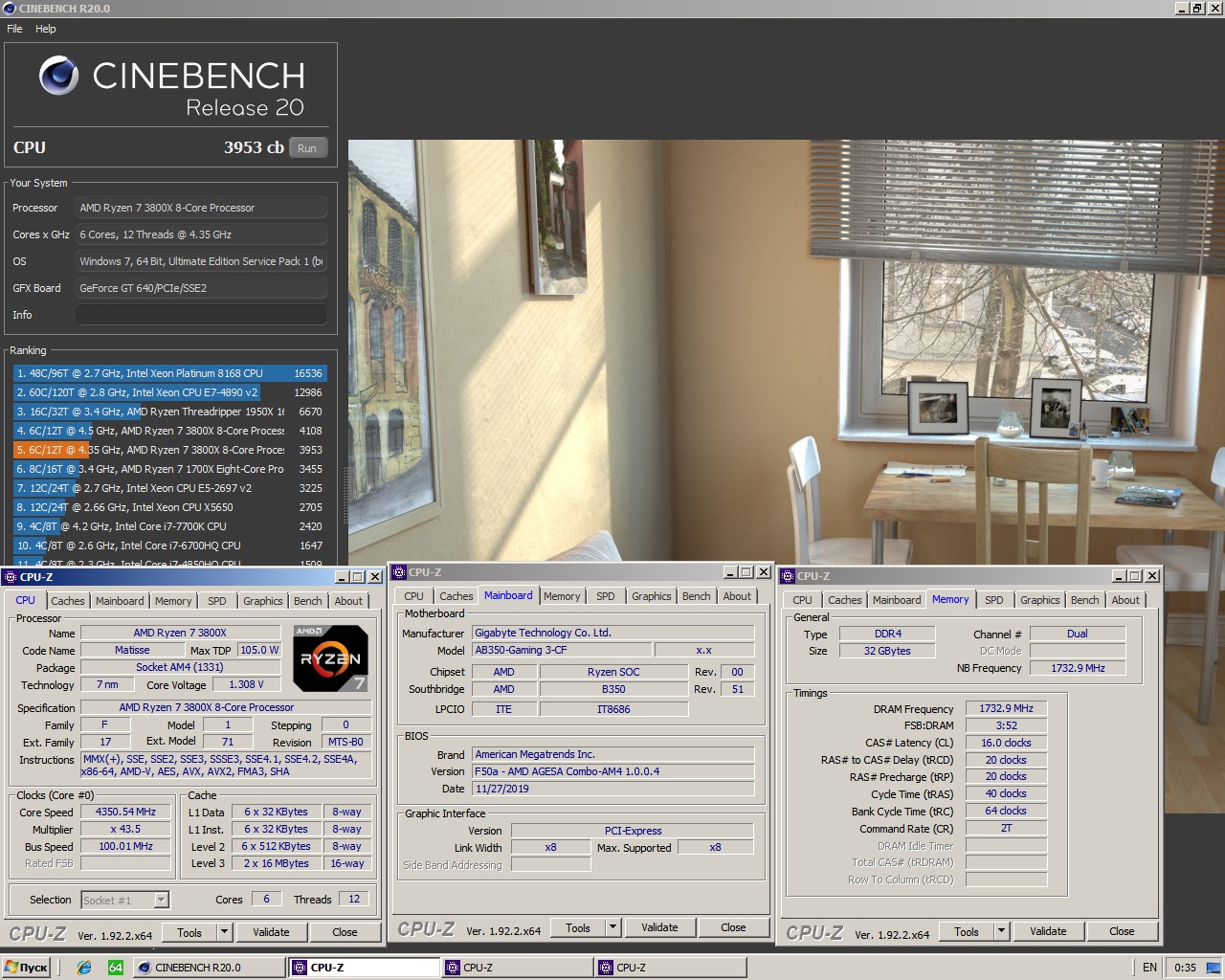Click the green 64 taskbar icon
The width and height of the screenshot is (1225, 980).
(115, 968)
